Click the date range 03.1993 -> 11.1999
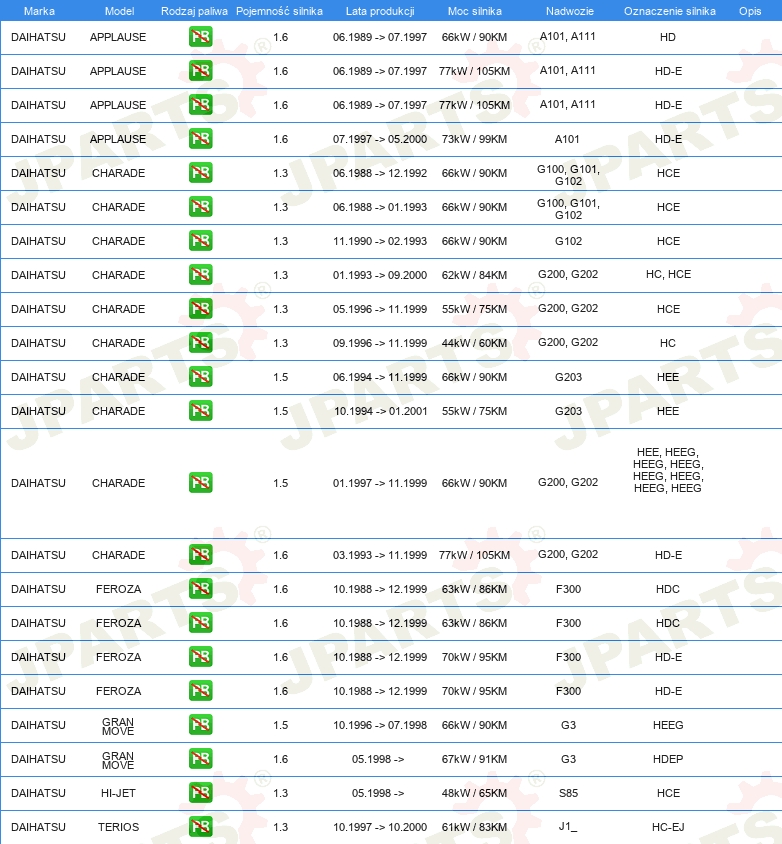Viewport: 782px width, 844px height. coord(380,555)
